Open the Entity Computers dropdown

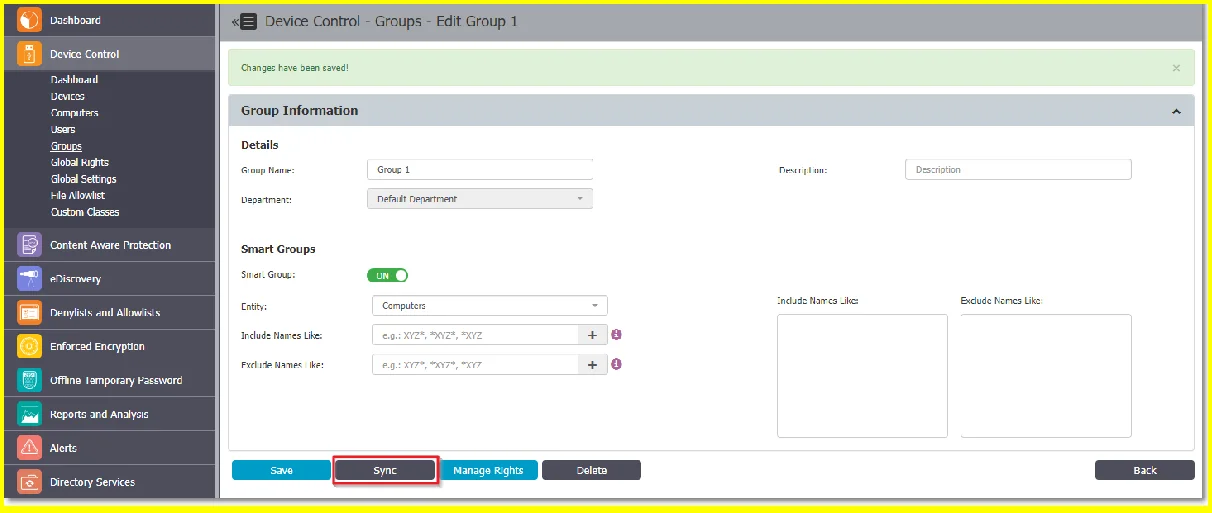pos(489,306)
